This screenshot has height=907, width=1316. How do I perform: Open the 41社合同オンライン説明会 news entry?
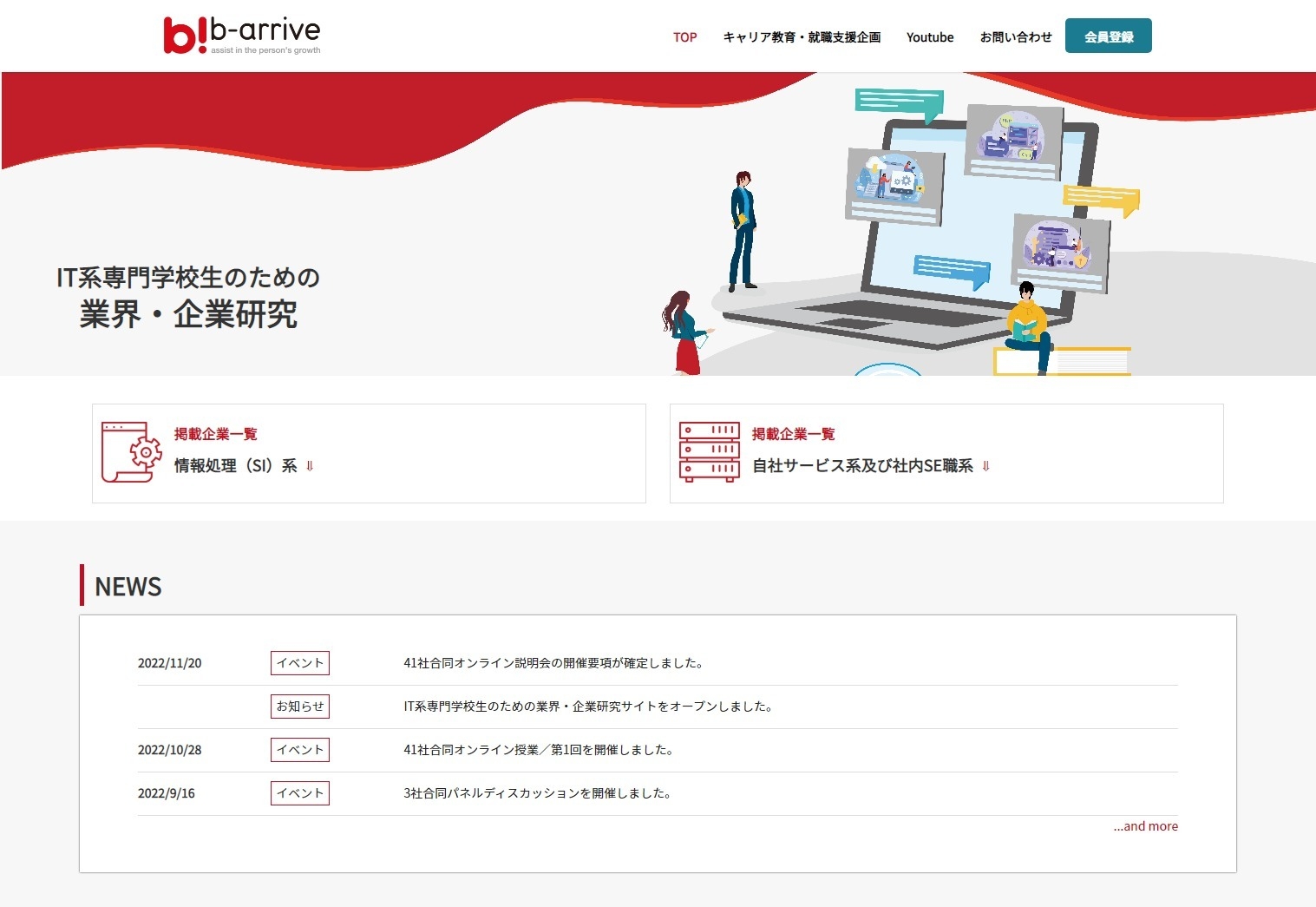coord(553,662)
